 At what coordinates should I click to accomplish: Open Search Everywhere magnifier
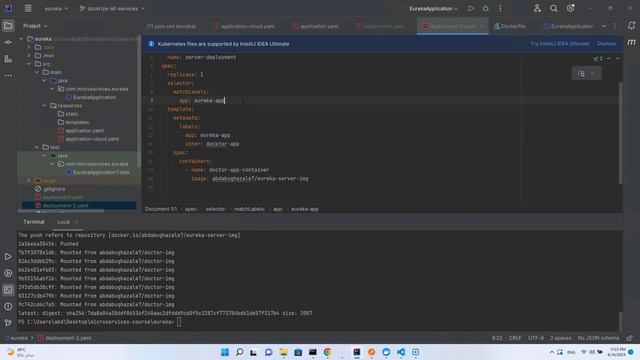553,8
